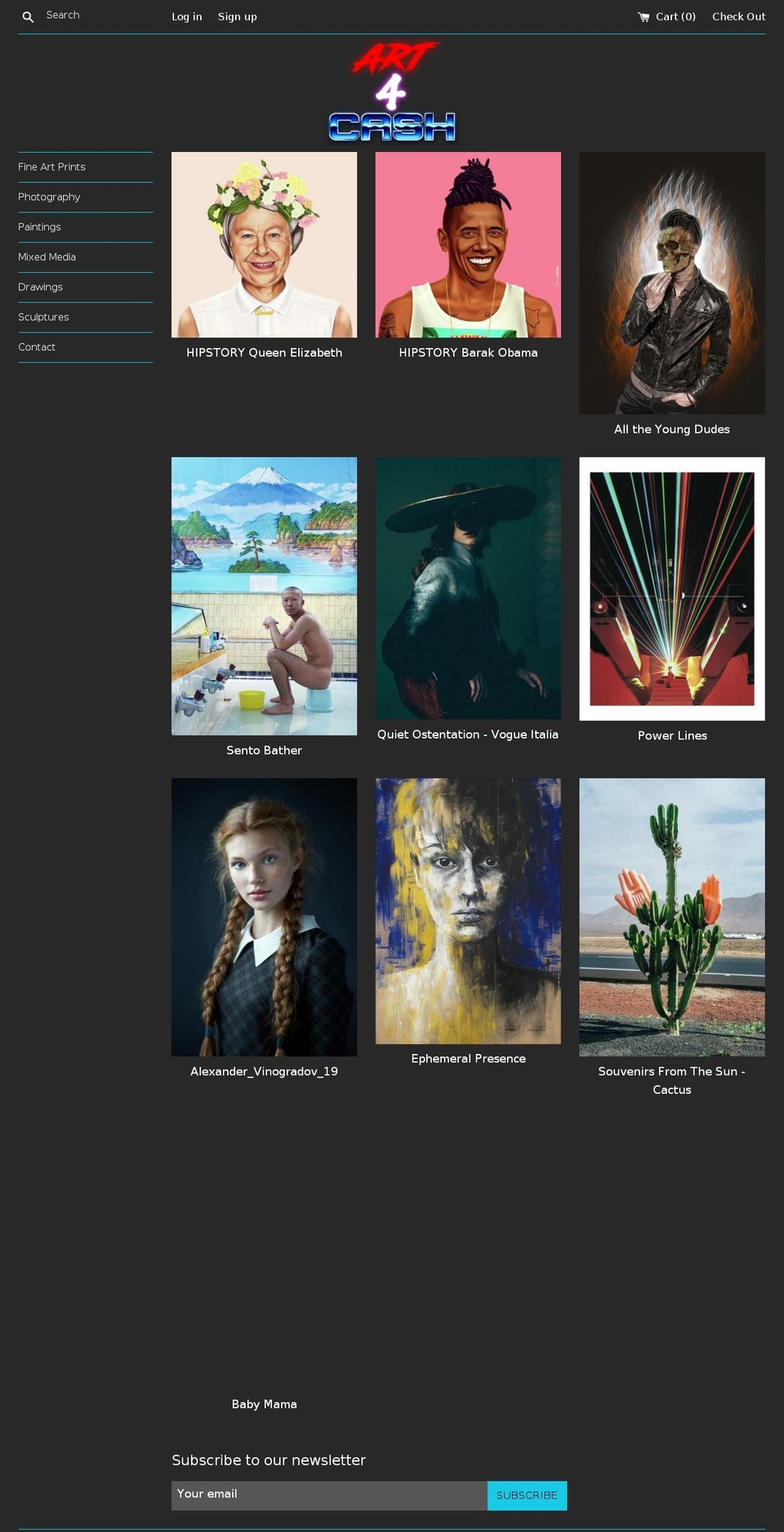Open the Sento Bather artwork image
784x1532 pixels.
(264, 596)
